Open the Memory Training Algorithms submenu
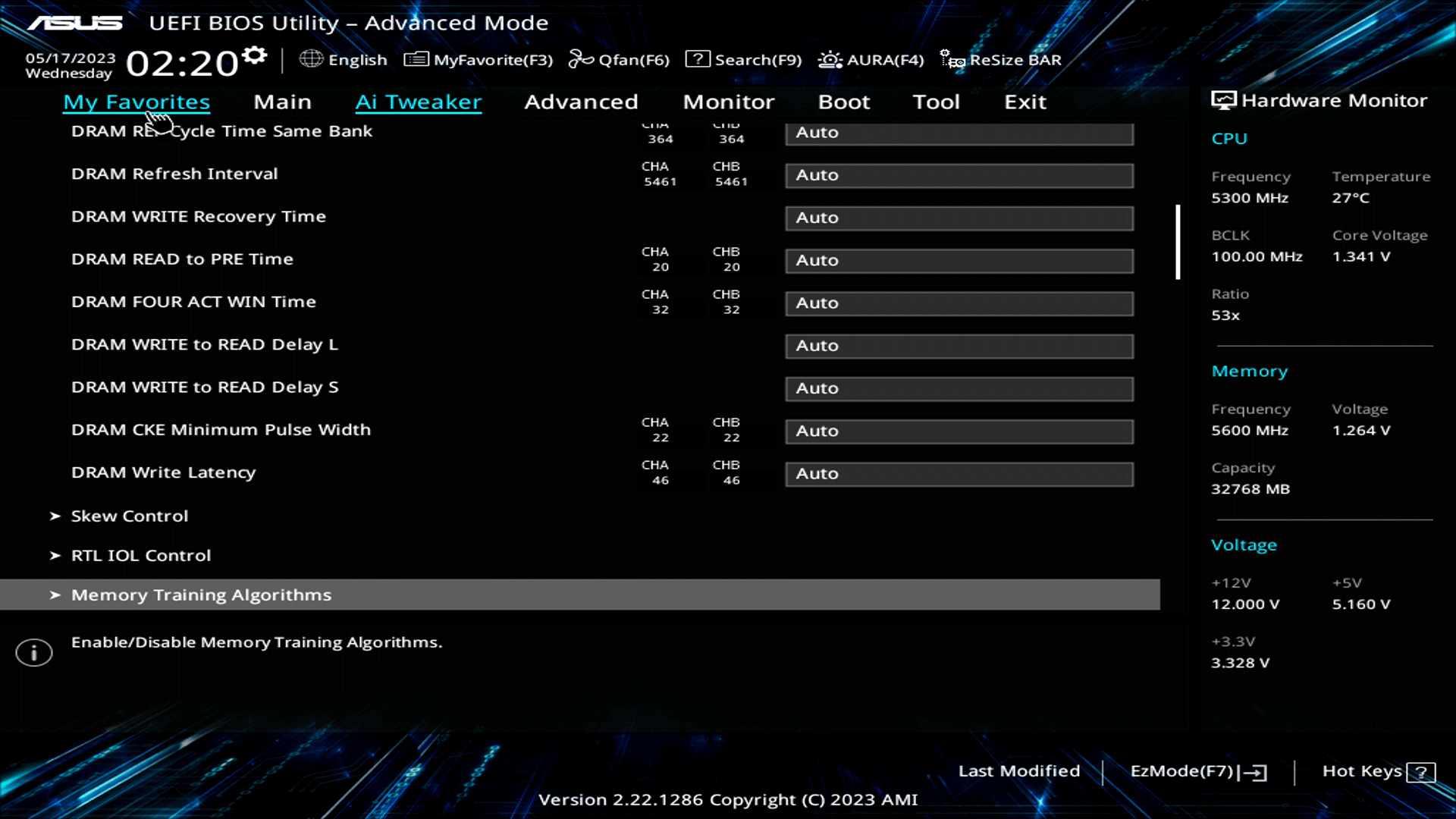1456x819 pixels. click(200, 595)
